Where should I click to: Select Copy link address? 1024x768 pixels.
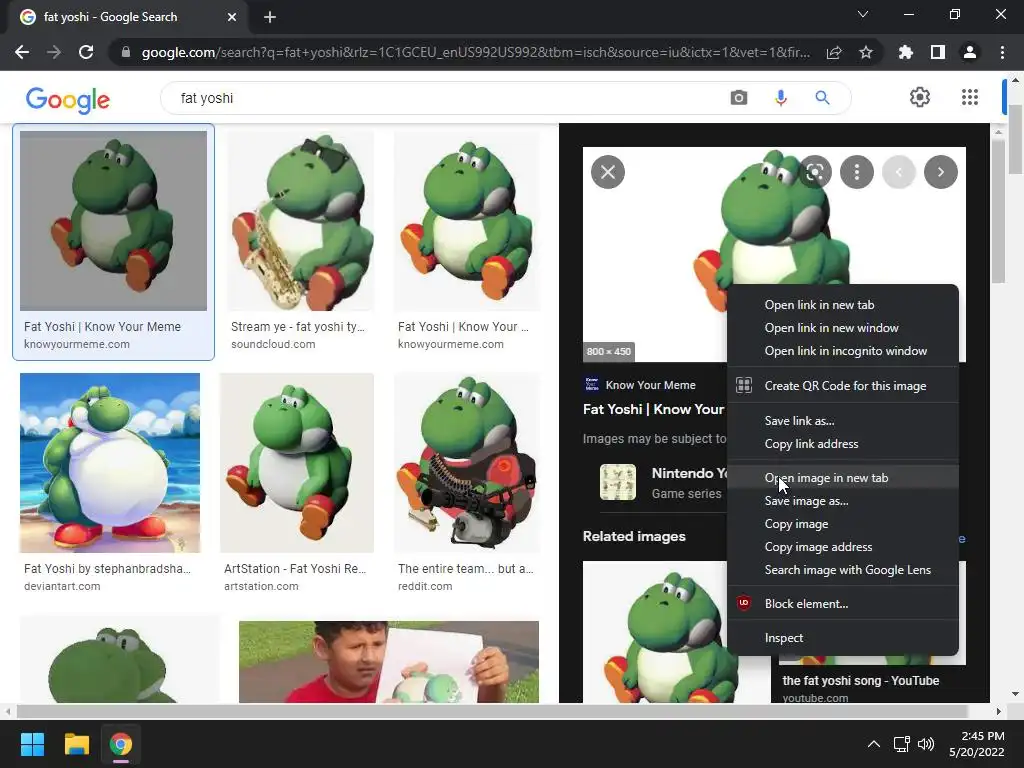[x=842, y=444]
